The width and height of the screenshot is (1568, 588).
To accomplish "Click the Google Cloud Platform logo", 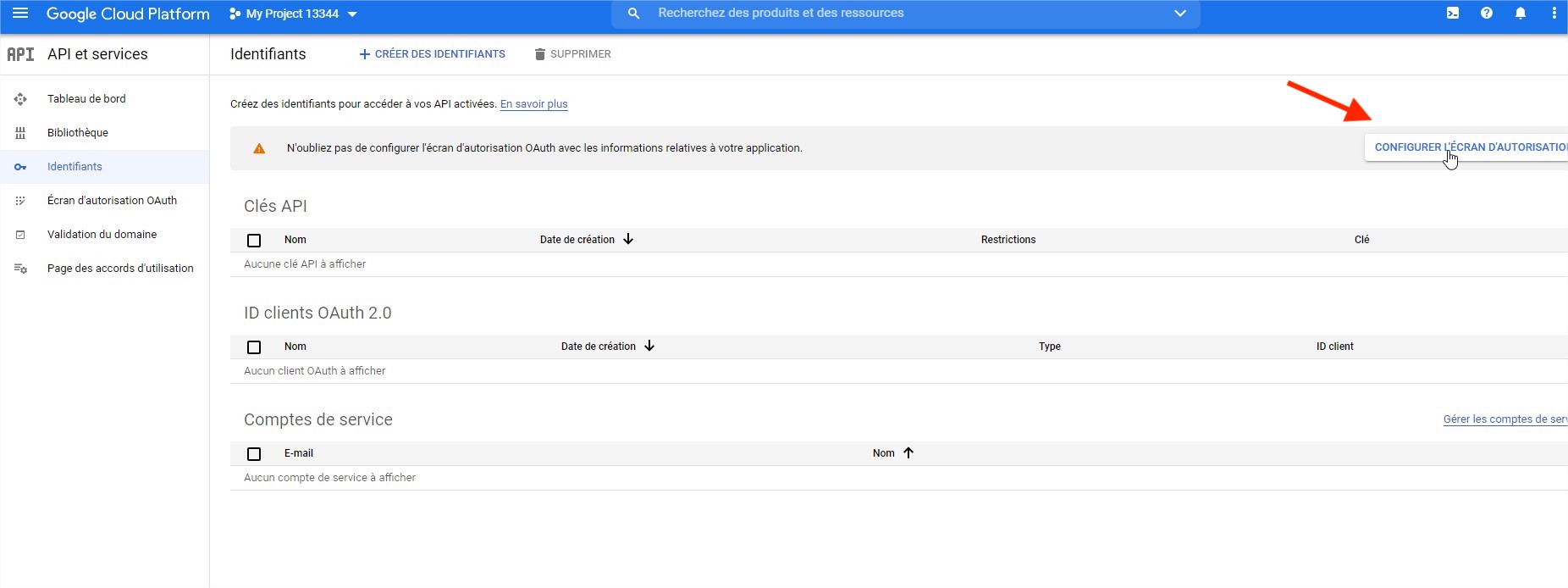I will point(128,14).
